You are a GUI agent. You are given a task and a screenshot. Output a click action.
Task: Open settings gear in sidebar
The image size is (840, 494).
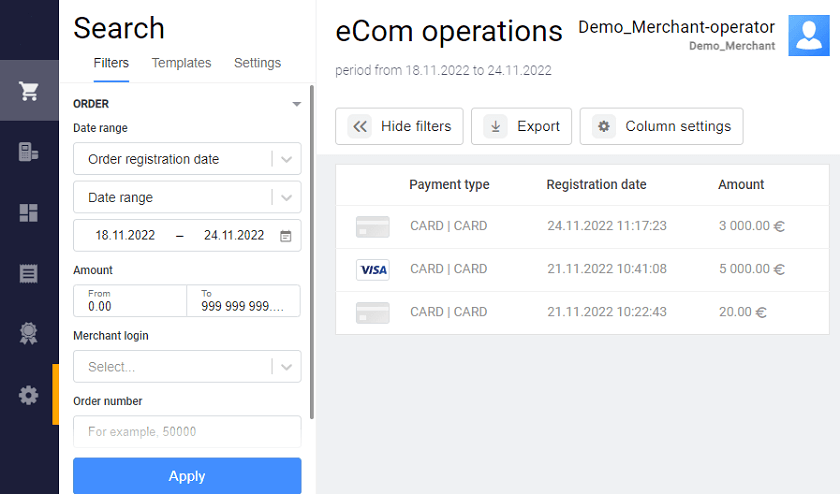(29, 395)
